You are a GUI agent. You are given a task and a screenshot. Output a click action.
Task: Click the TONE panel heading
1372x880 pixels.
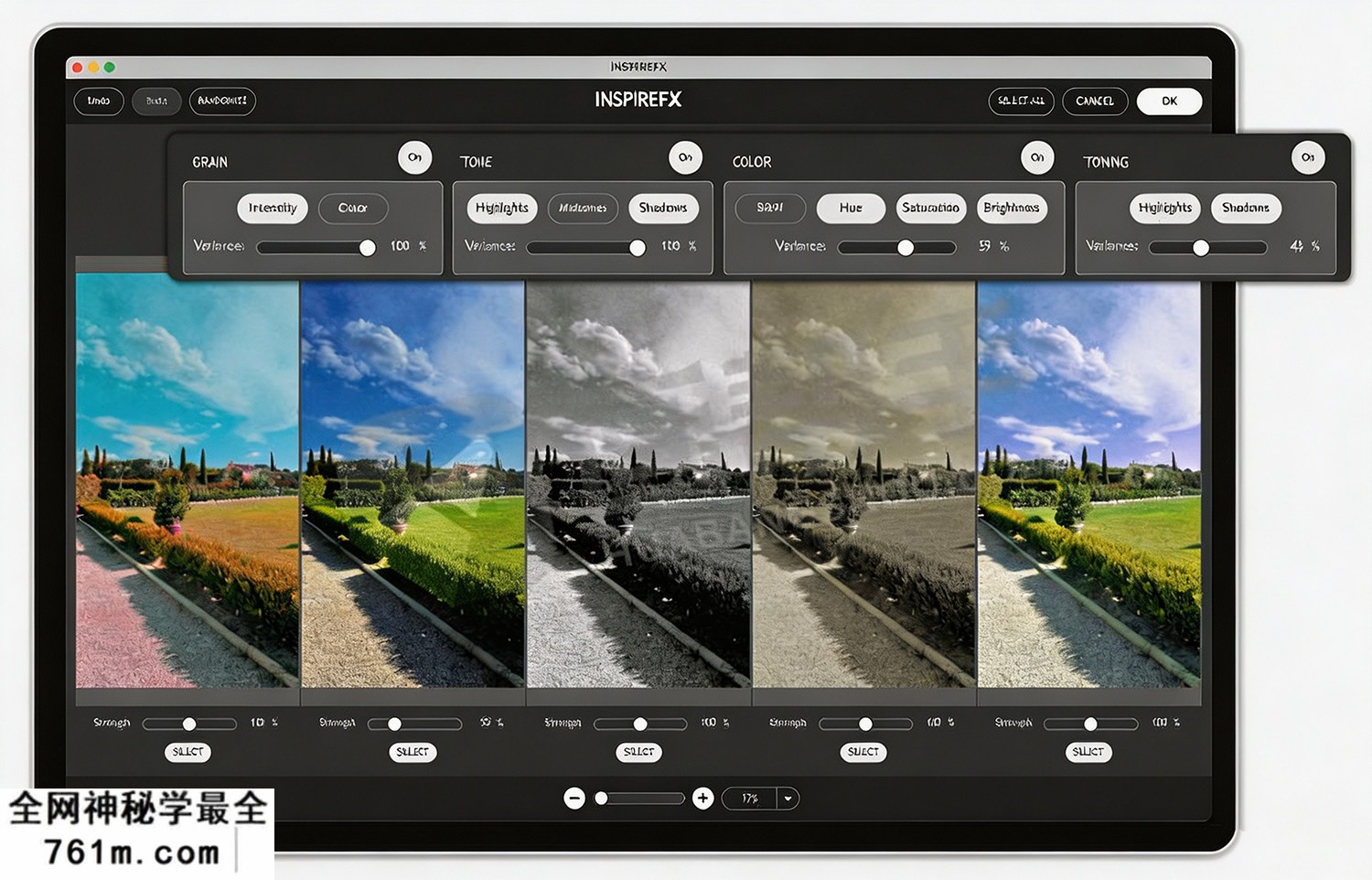pyautogui.click(x=476, y=162)
